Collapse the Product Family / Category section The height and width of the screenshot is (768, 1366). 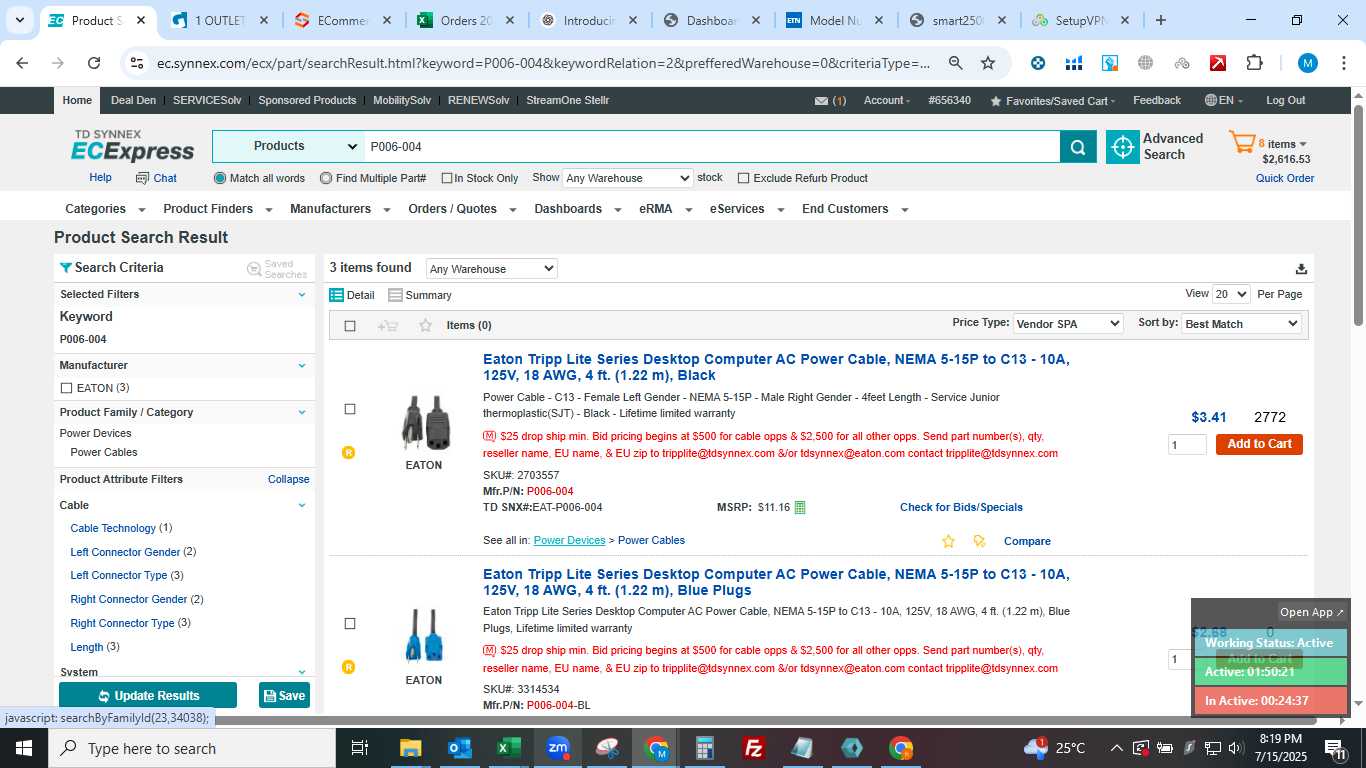[302, 412]
